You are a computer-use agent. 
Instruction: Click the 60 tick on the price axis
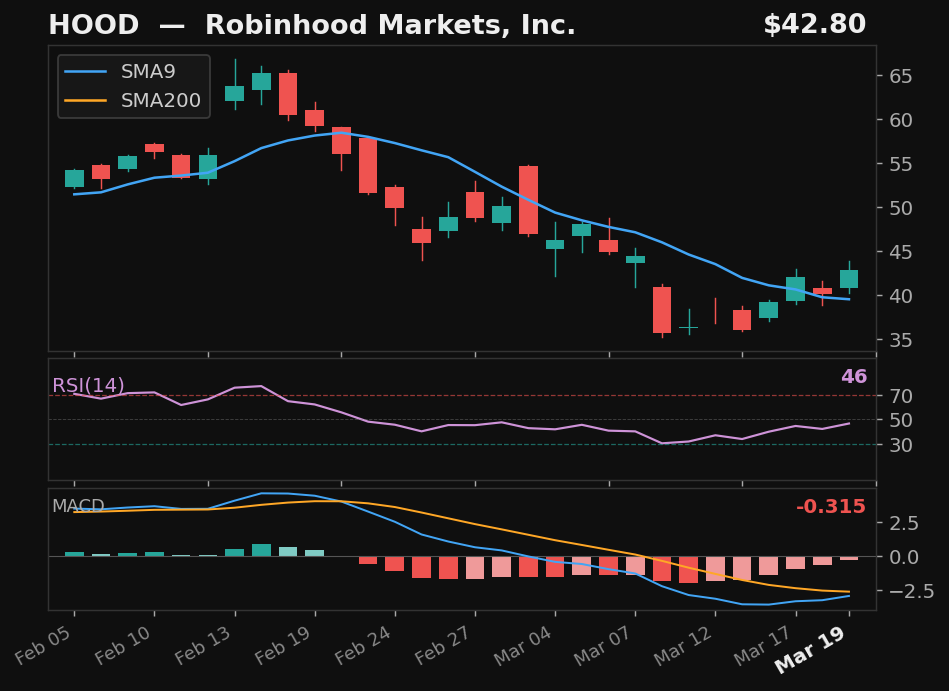901,120
